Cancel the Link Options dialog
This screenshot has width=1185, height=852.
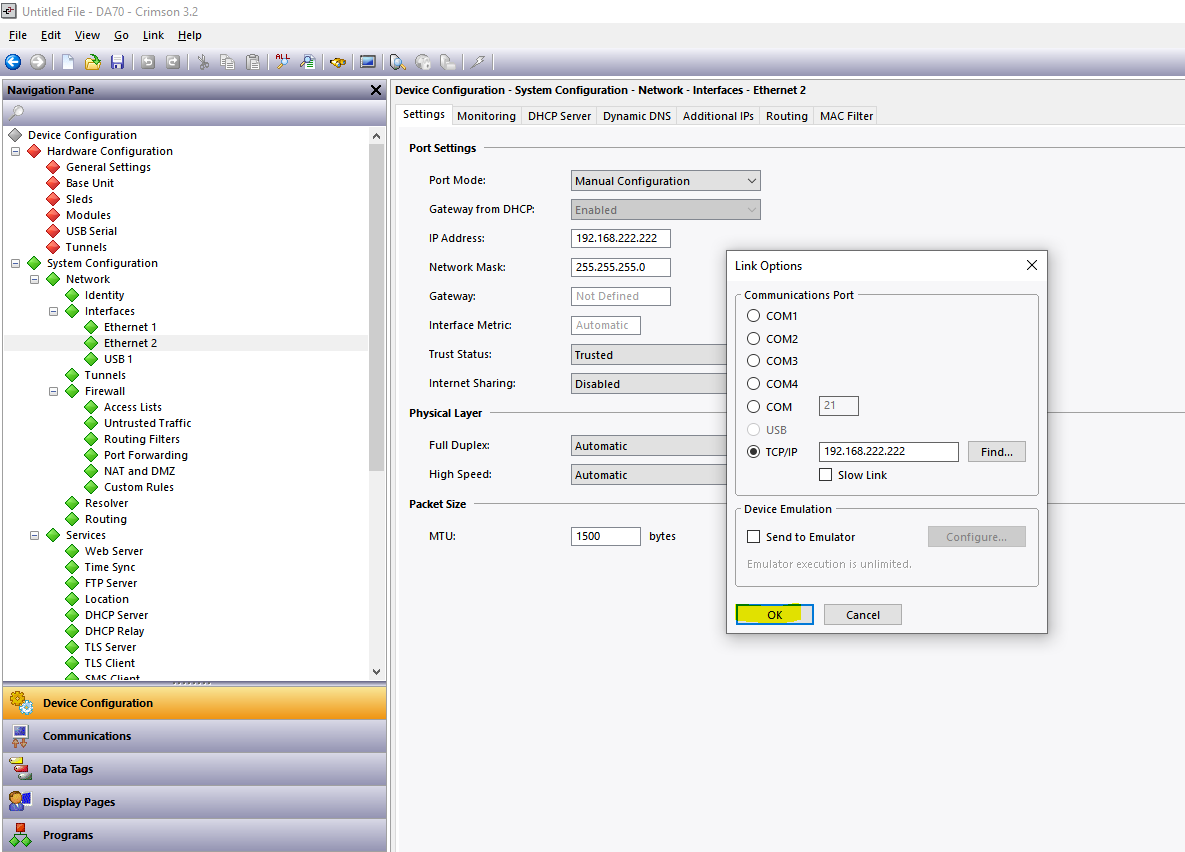coord(862,615)
